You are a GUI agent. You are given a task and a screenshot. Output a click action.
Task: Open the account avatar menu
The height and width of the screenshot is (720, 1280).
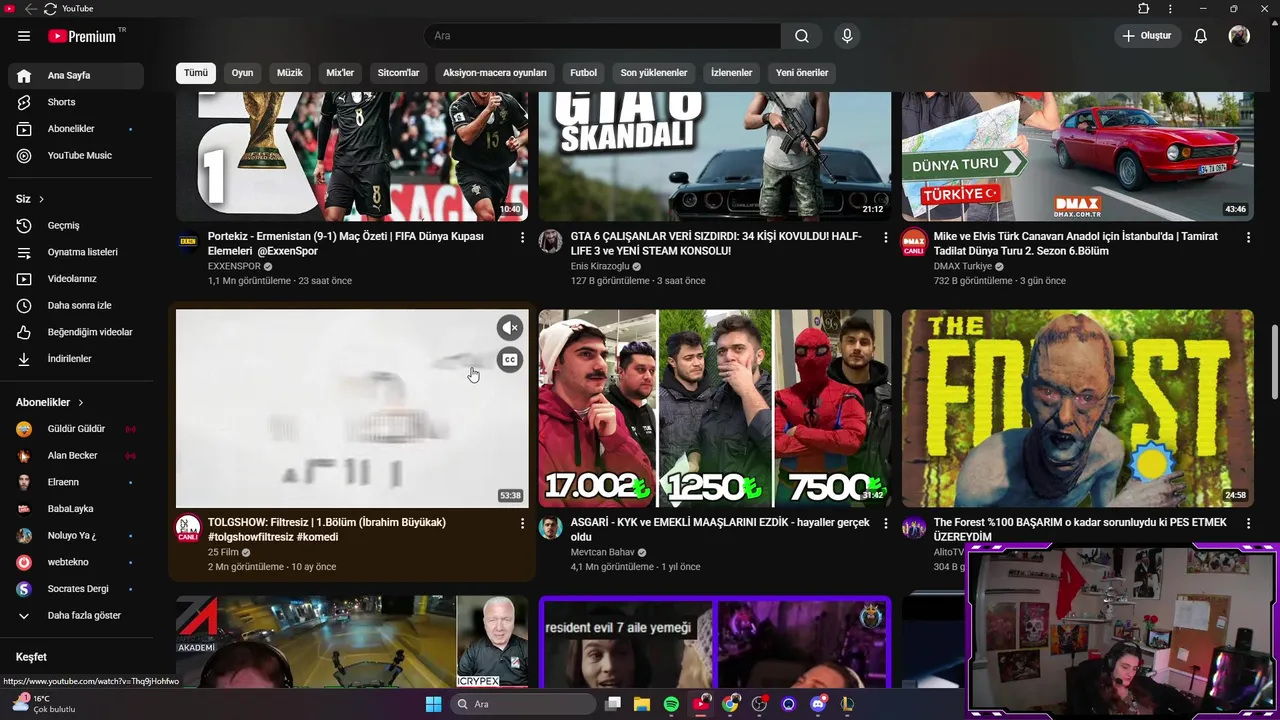click(x=1239, y=36)
